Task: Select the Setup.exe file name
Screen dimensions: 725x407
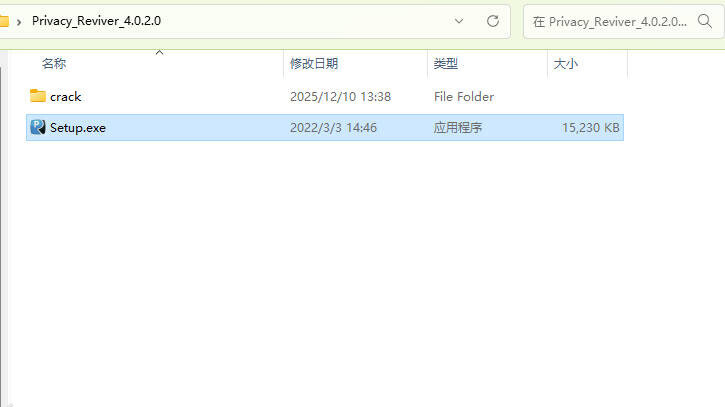Action: [x=78, y=128]
